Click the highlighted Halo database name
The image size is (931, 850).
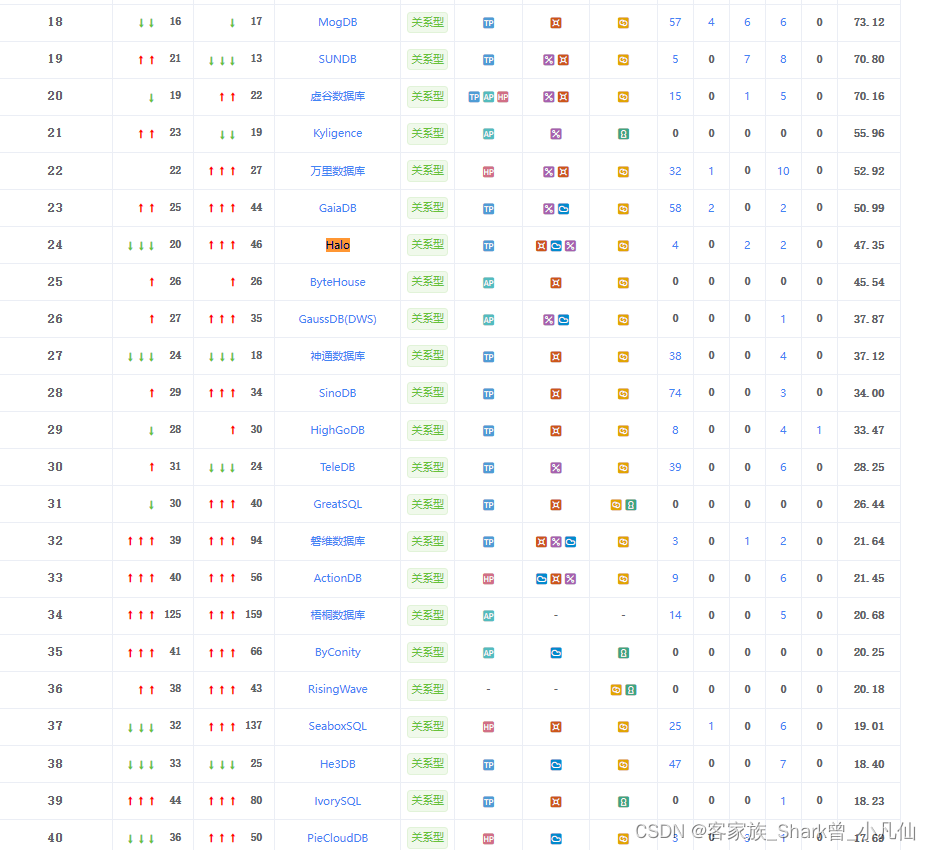coord(338,245)
